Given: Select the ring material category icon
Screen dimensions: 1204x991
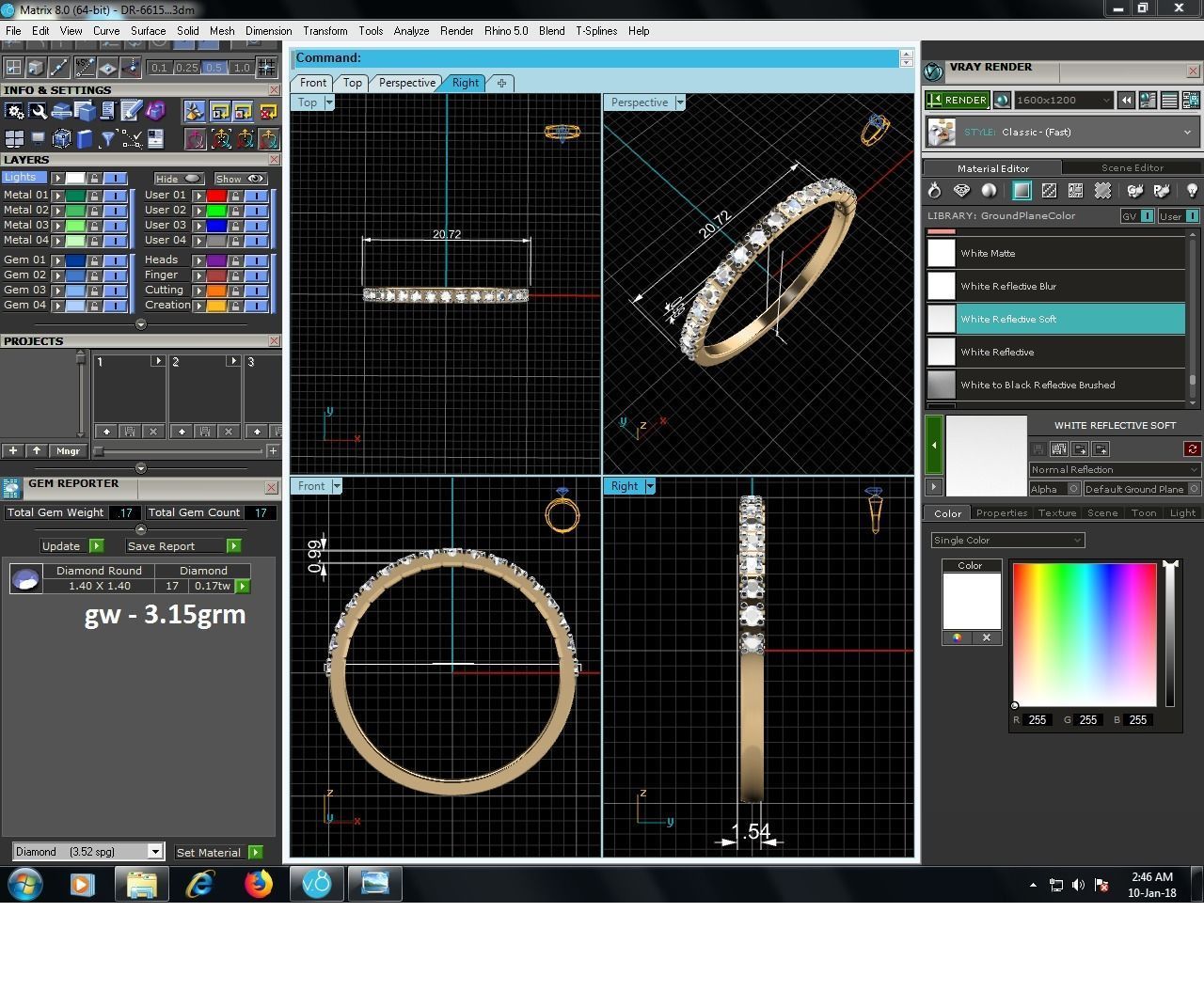Looking at the screenshot, I should pos(934,191).
